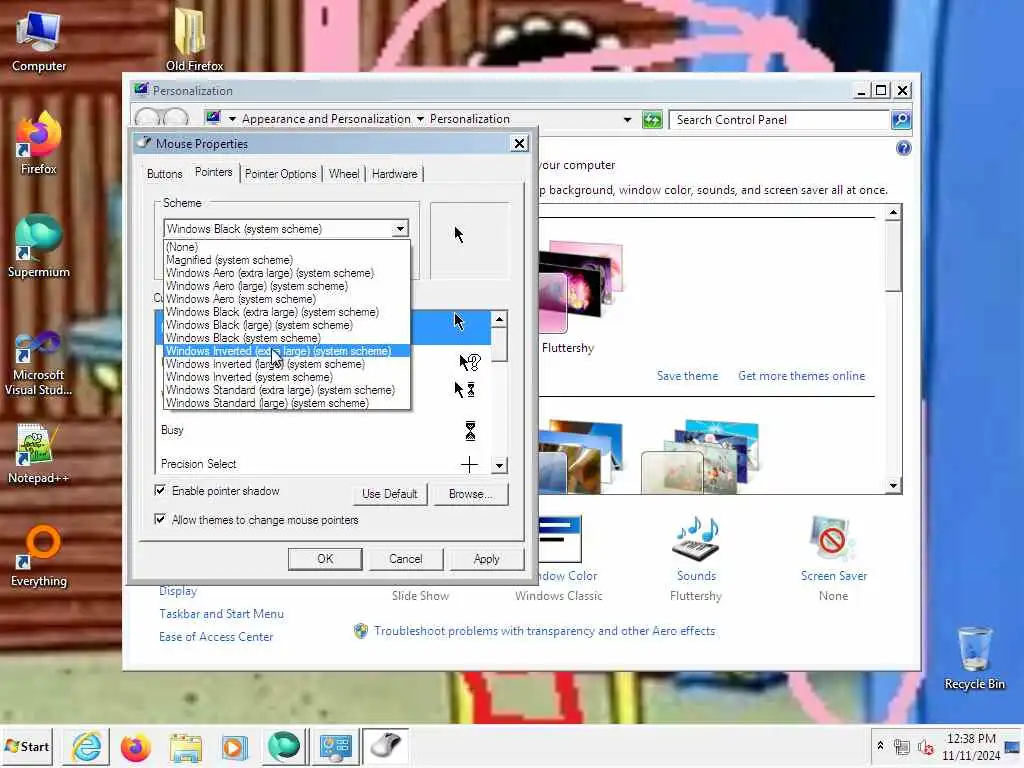Viewport: 1024px width, 768px height.
Task: Click Get more themes online link
Action: click(801, 376)
